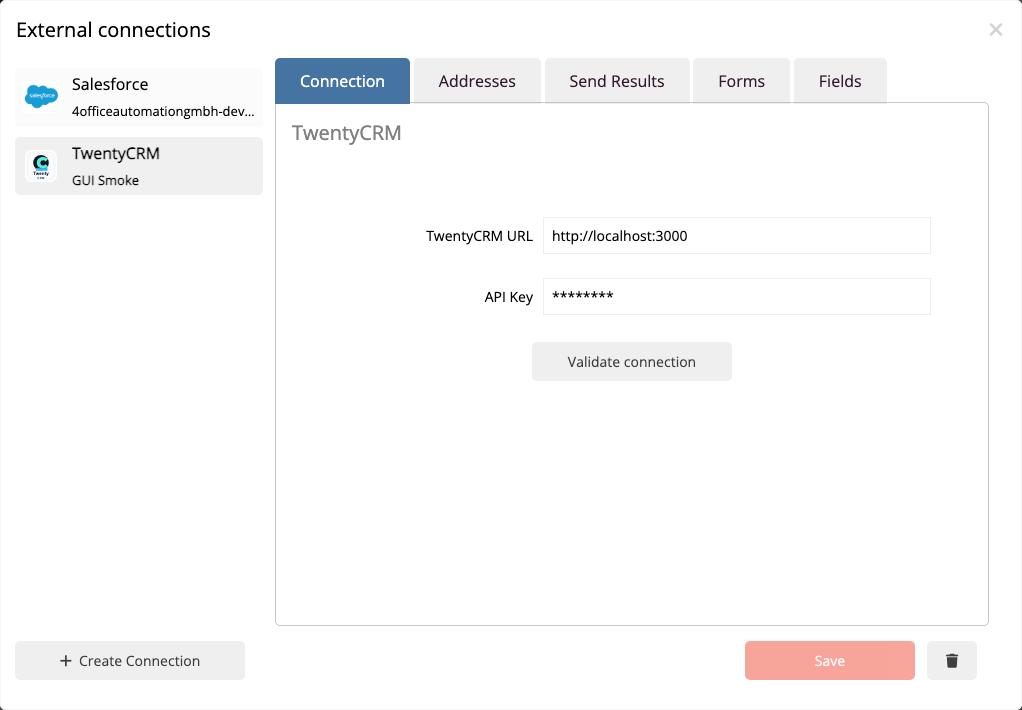Delete connection using the trash icon
The height and width of the screenshot is (710, 1022).
click(x=952, y=660)
